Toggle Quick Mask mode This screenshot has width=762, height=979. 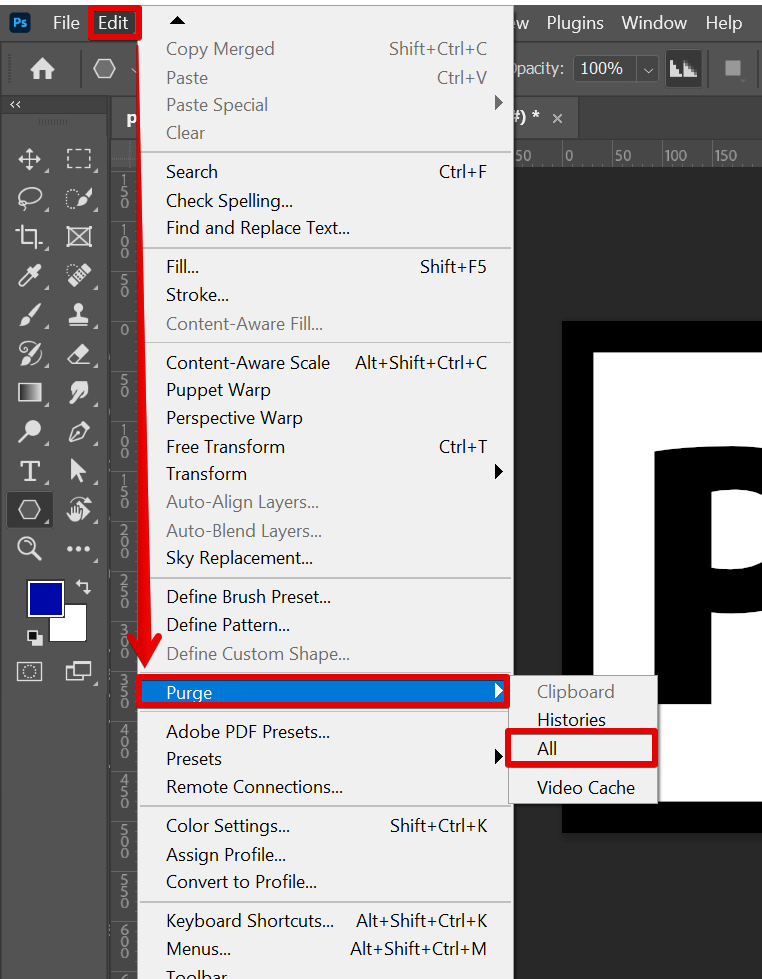[31, 671]
